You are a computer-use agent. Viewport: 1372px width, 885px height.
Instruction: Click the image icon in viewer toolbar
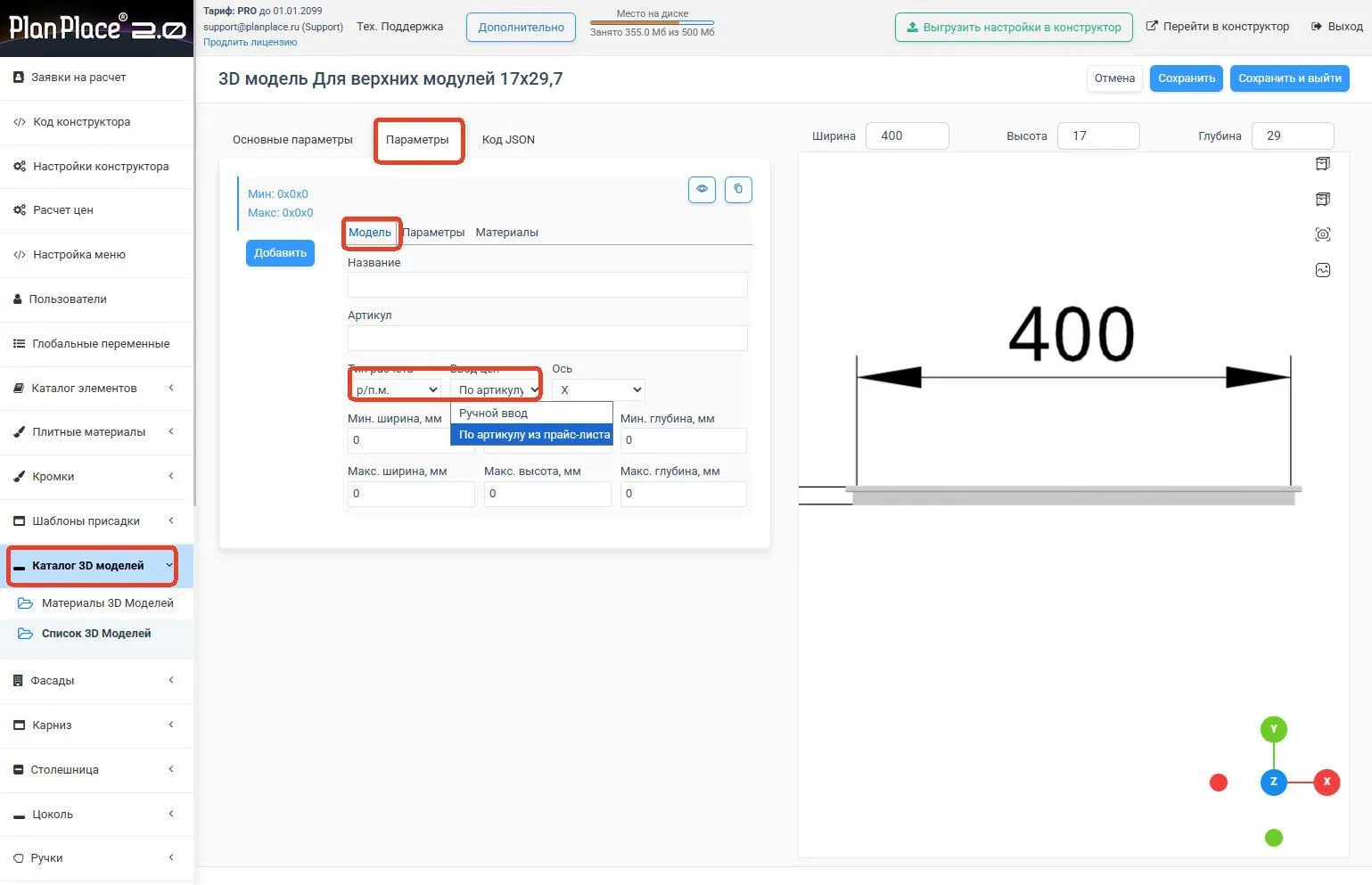(x=1323, y=270)
